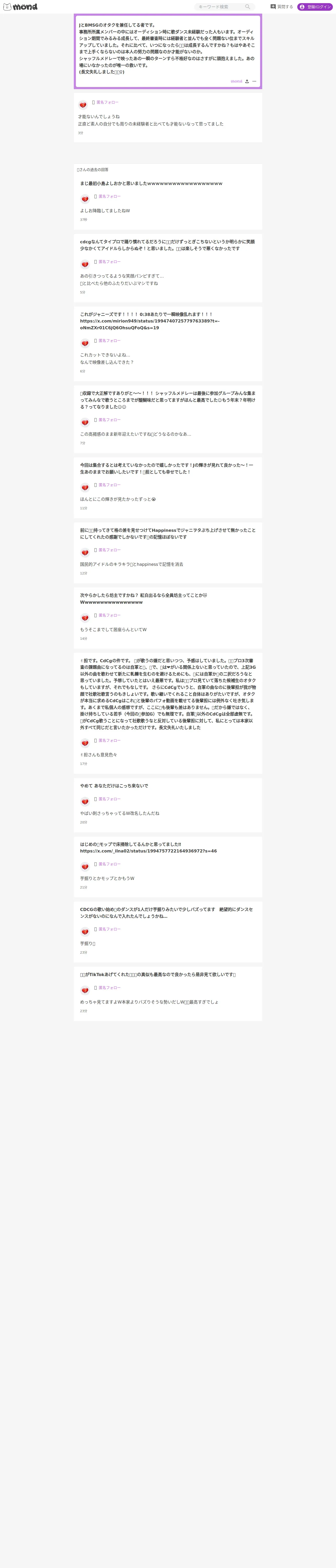Viewport: 336px width, 1568px height.
Task: Click avatar beside もうそこまでして居座らんといて answer
Action: point(85,618)
